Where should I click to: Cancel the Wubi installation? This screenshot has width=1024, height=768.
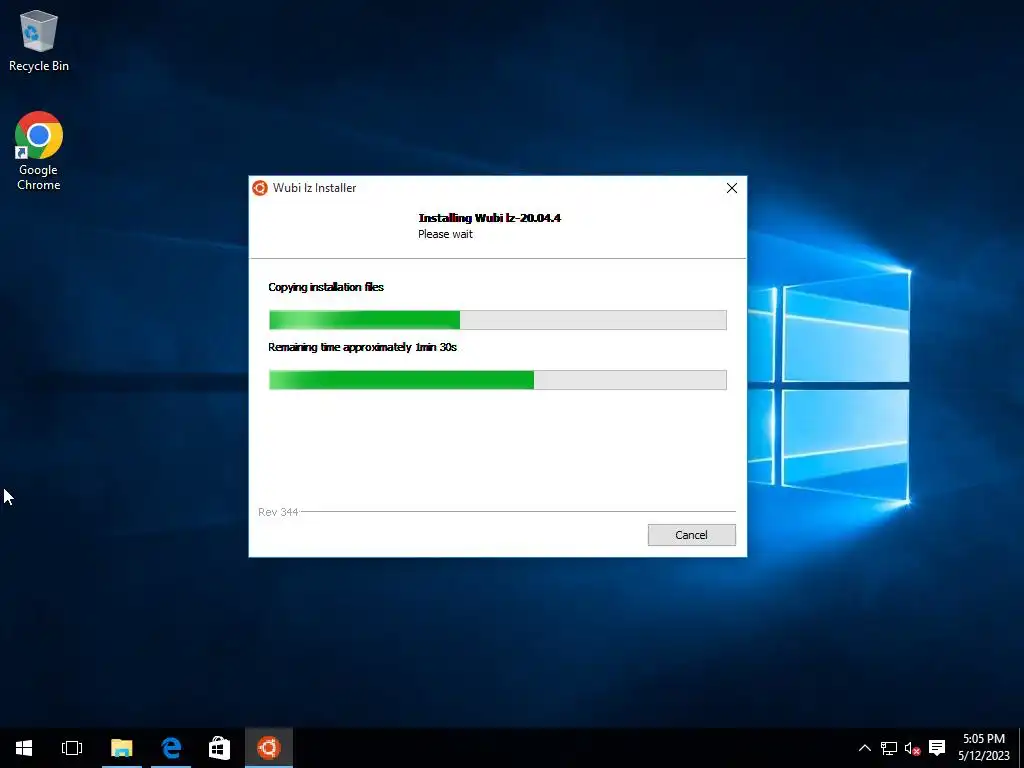tap(692, 535)
